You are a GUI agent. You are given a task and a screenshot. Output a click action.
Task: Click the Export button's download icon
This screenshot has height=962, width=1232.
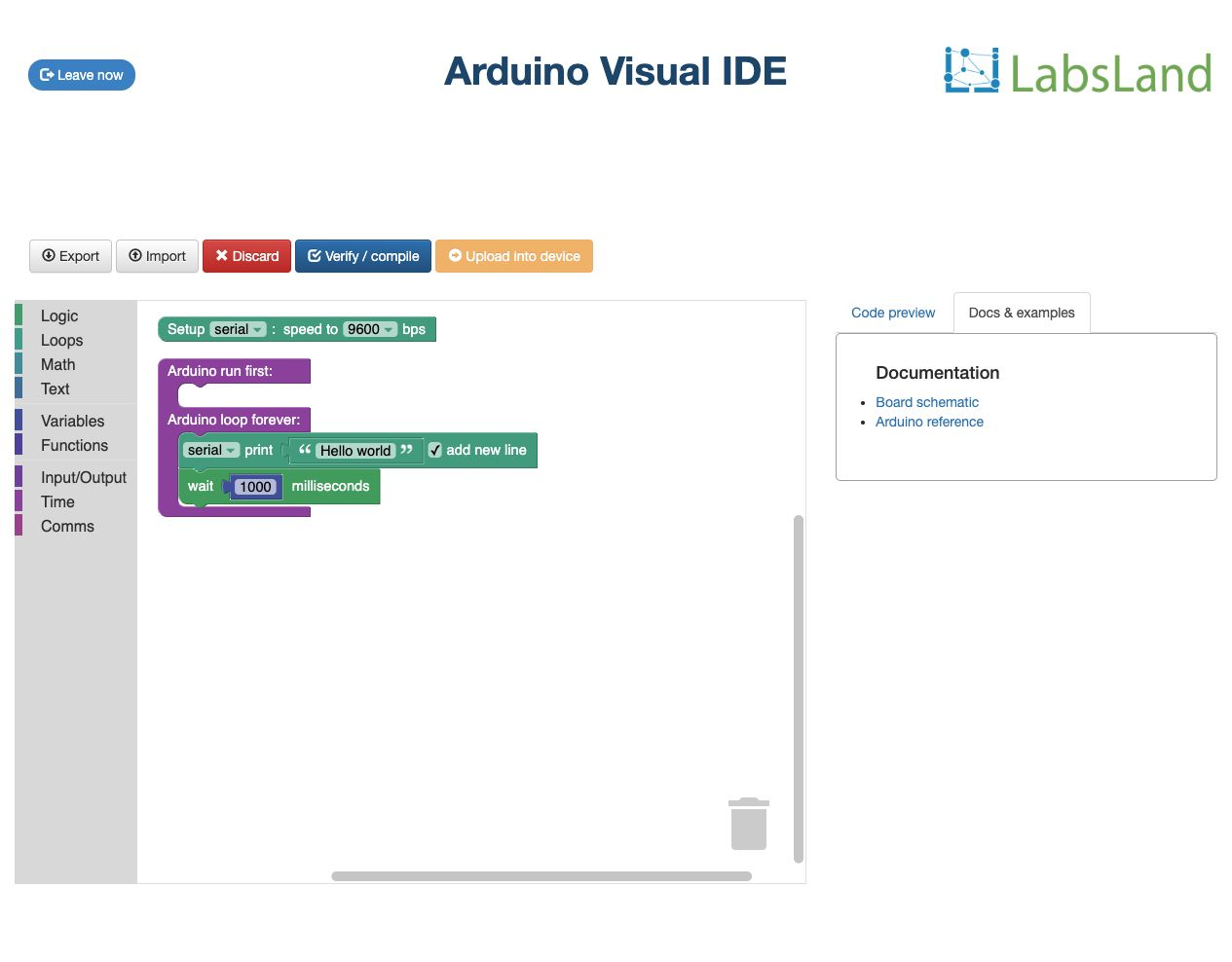tap(49, 255)
